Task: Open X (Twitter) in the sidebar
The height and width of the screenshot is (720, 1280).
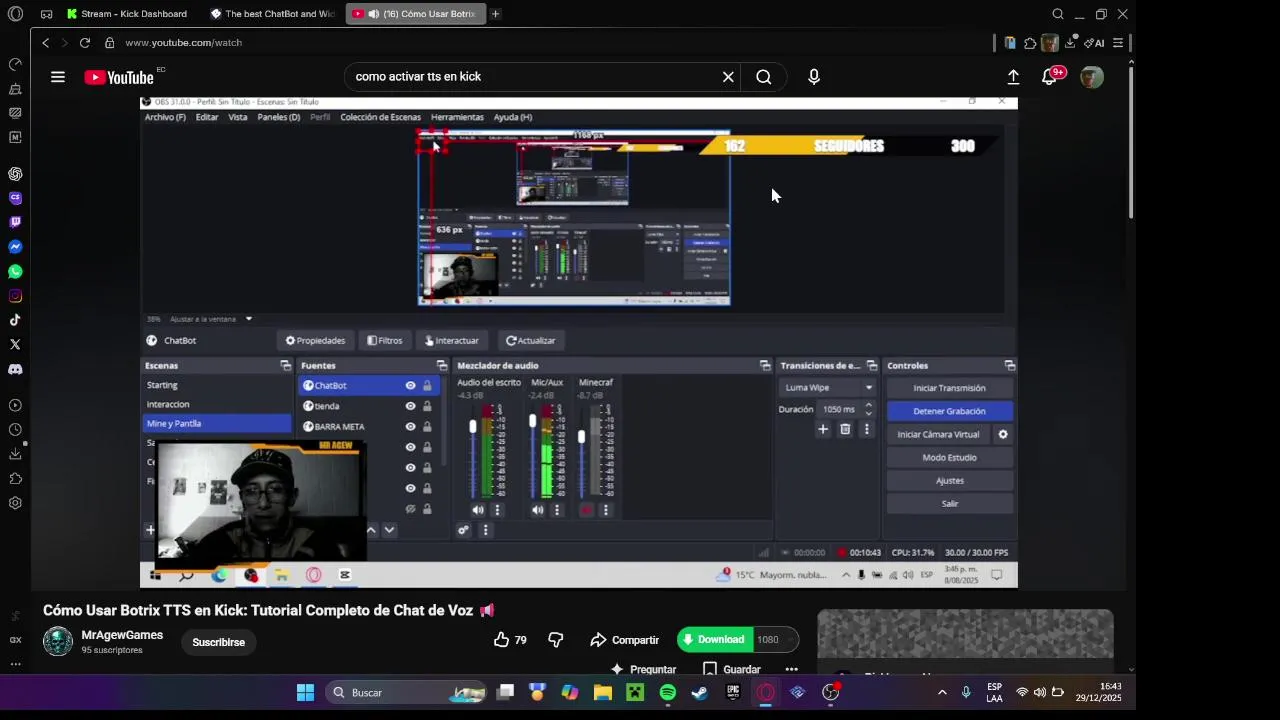Action: coord(15,344)
